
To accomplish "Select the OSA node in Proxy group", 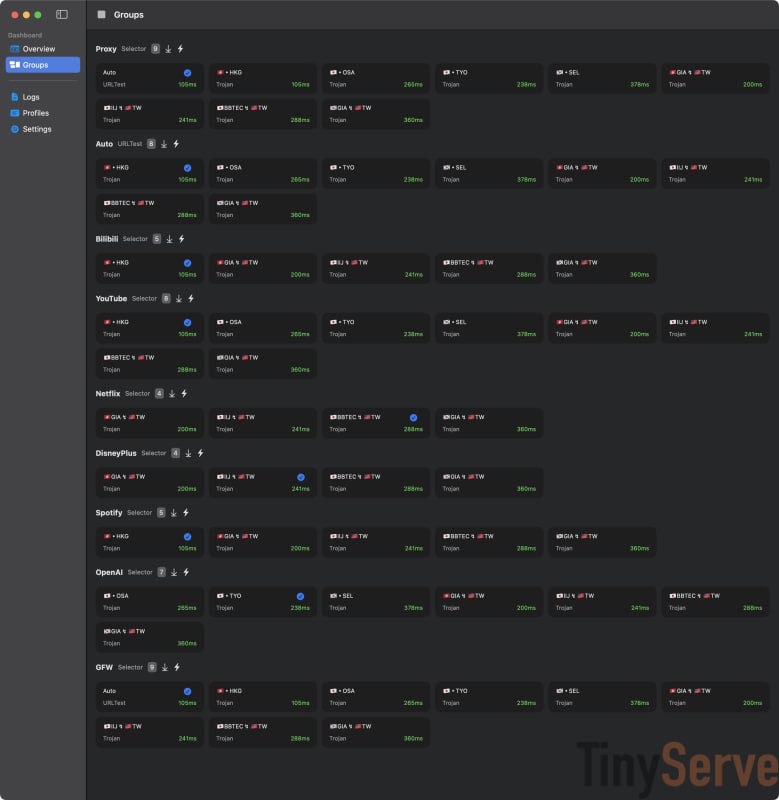I will click(375, 79).
